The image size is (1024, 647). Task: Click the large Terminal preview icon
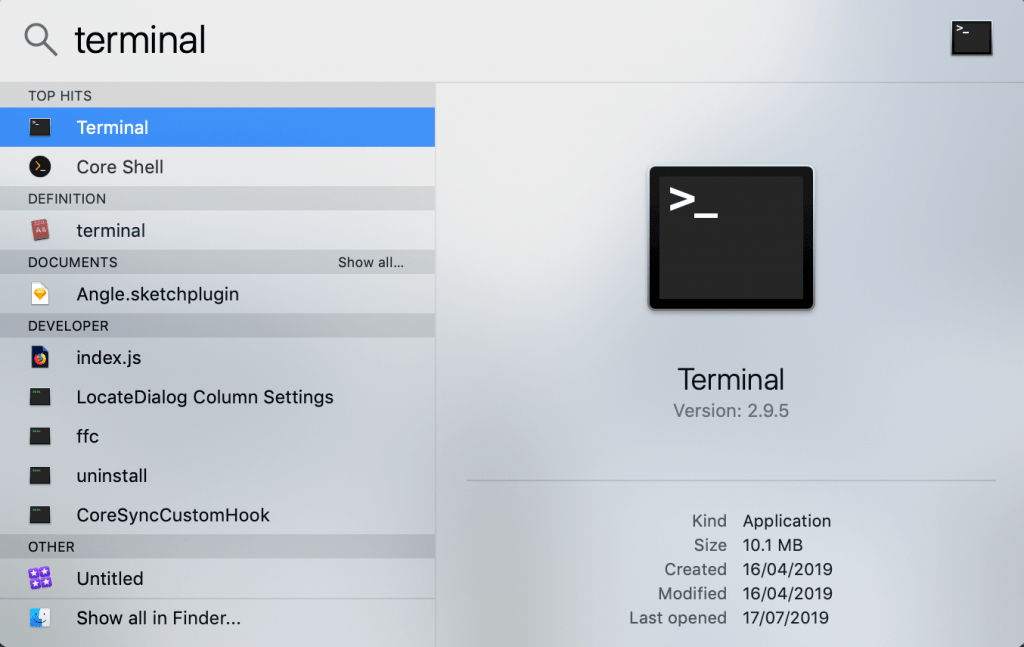[731, 237]
